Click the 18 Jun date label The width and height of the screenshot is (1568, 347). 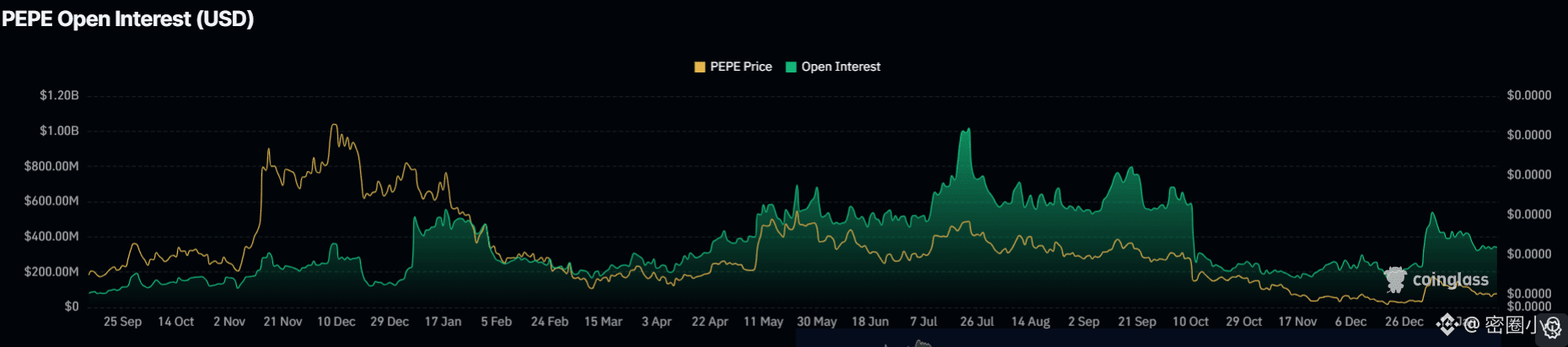tap(870, 322)
